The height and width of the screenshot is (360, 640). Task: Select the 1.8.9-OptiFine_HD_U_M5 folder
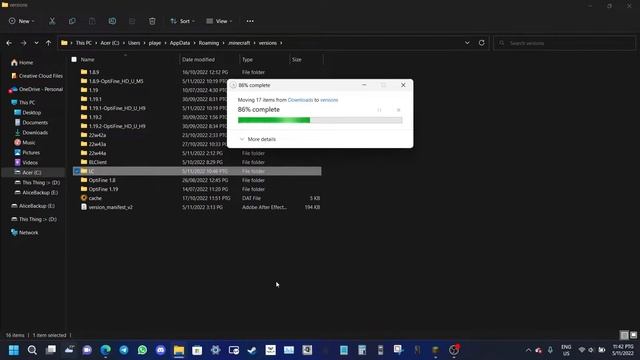[112, 81]
